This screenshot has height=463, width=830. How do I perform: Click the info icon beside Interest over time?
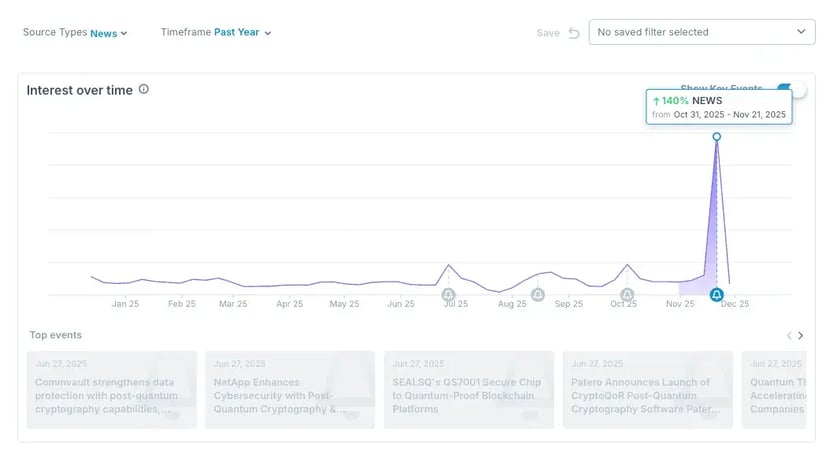tap(144, 90)
